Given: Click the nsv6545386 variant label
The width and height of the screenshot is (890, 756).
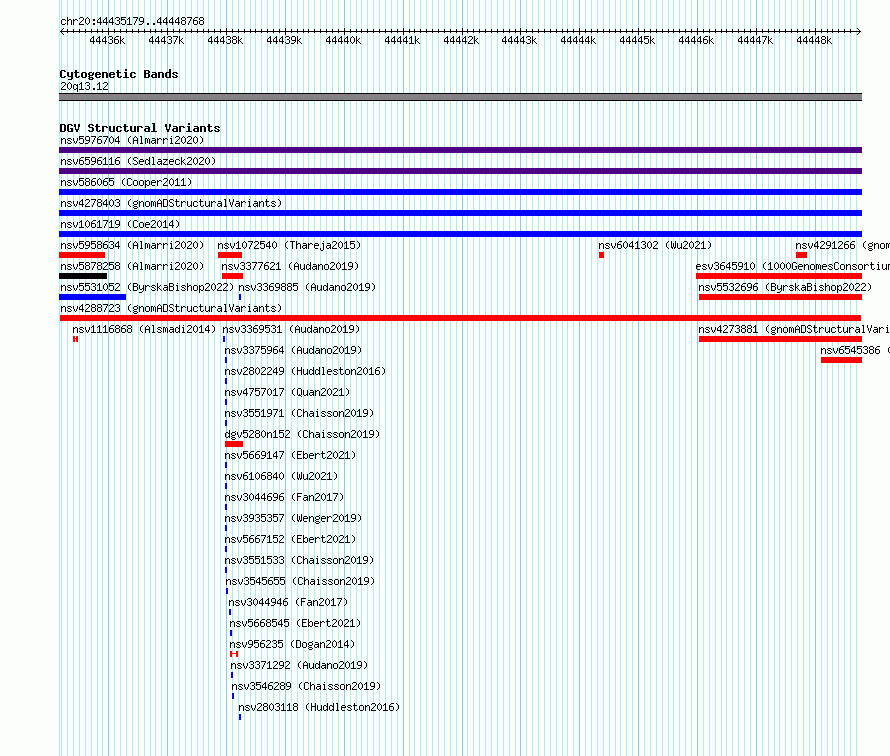Looking at the screenshot, I should click(855, 350).
